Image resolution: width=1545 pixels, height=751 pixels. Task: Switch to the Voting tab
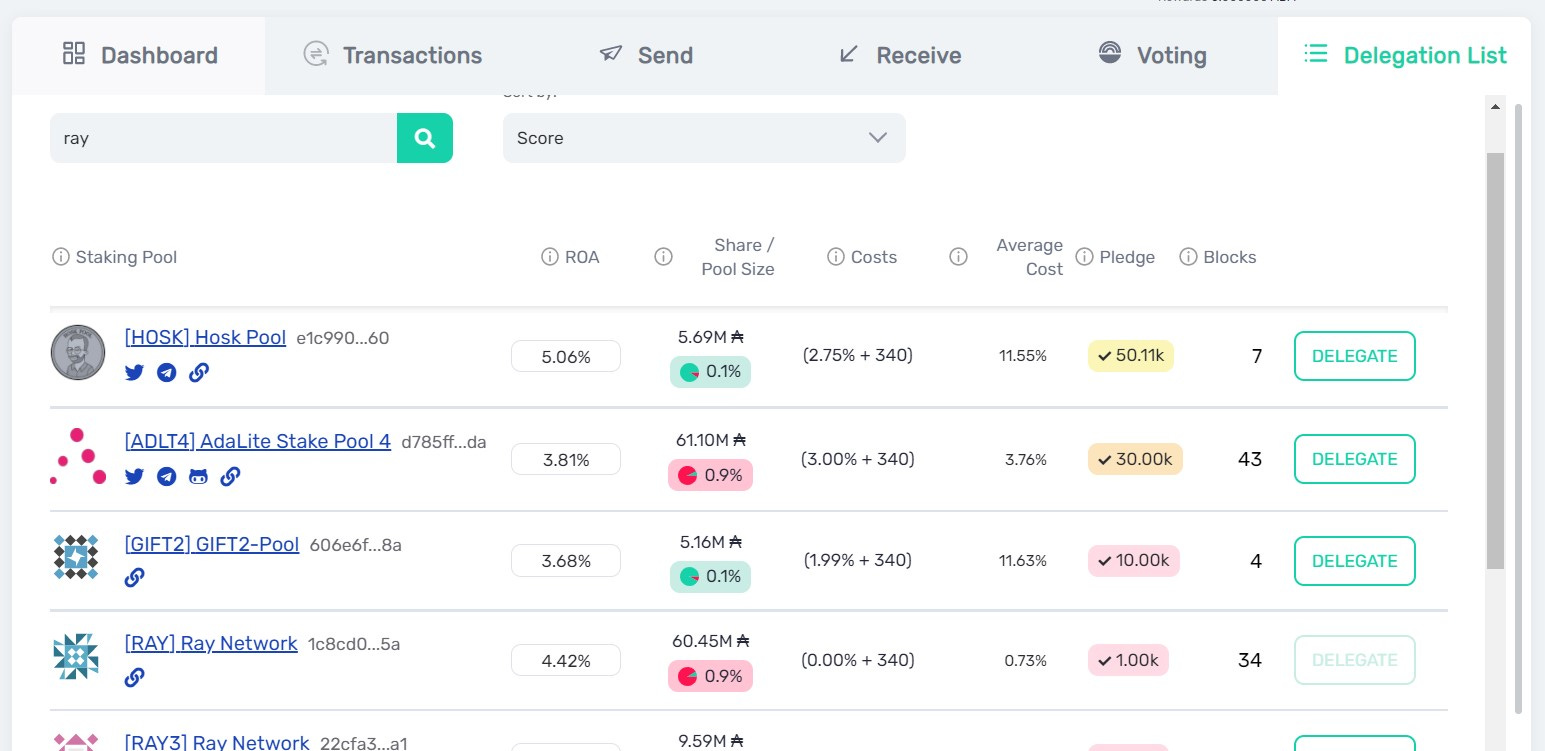(1151, 56)
